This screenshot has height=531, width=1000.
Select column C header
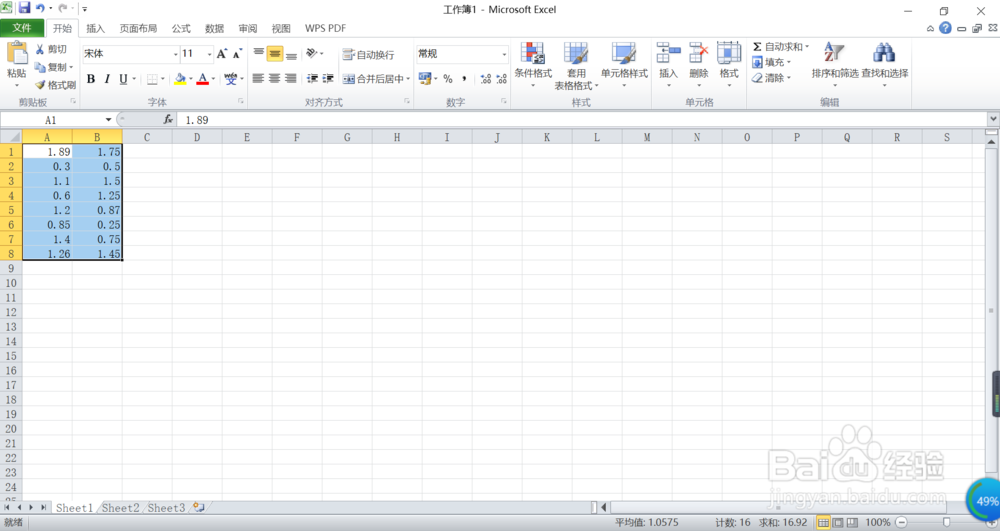point(147,137)
